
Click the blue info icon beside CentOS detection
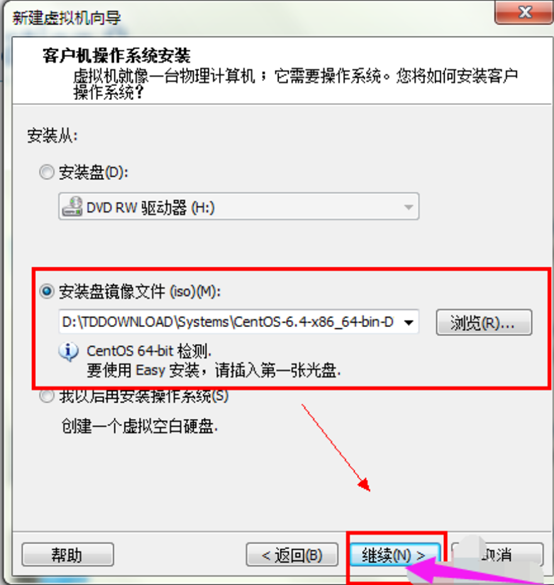coord(68,351)
